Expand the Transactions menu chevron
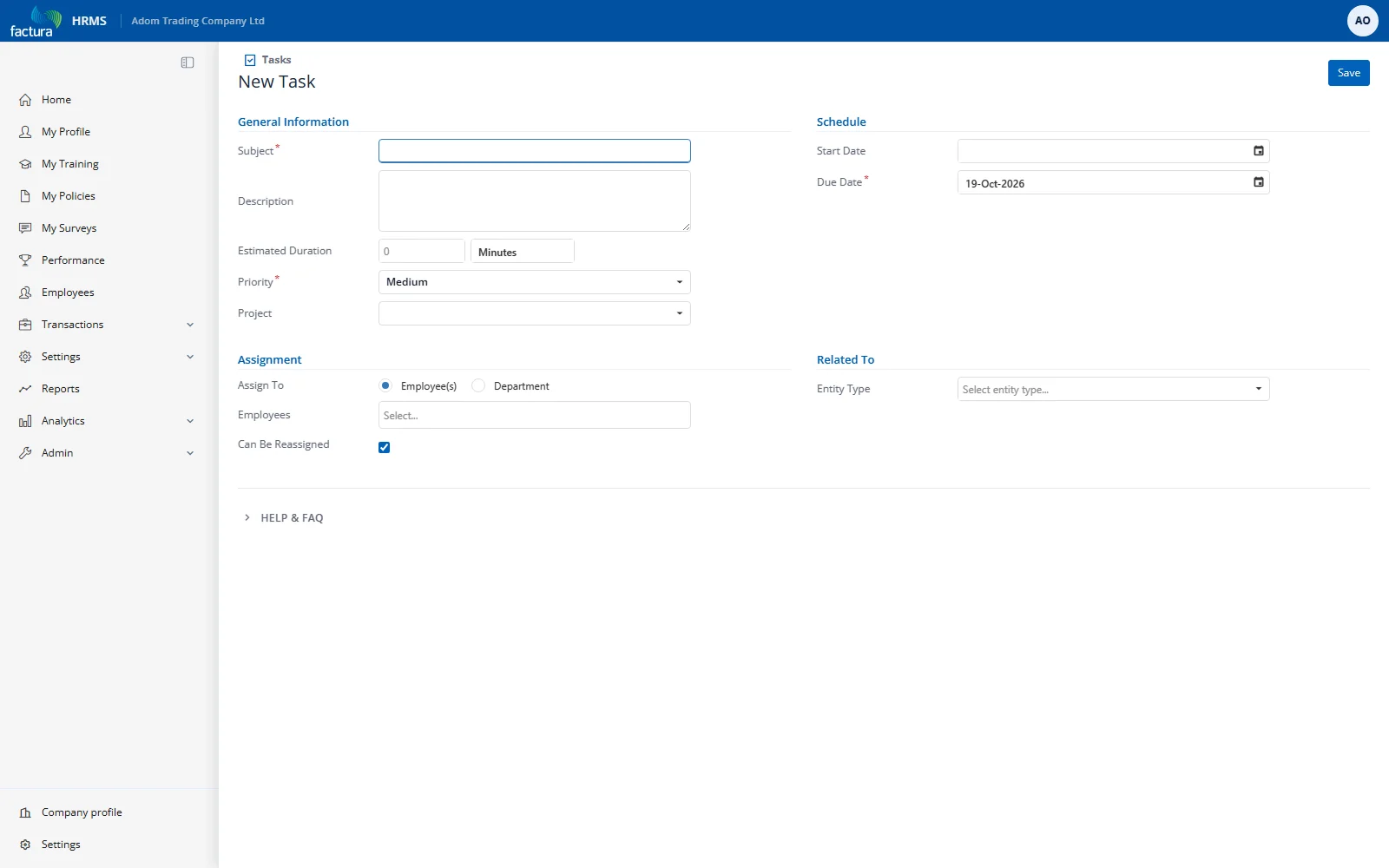Viewport: 1389px width, 868px height. (190, 325)
